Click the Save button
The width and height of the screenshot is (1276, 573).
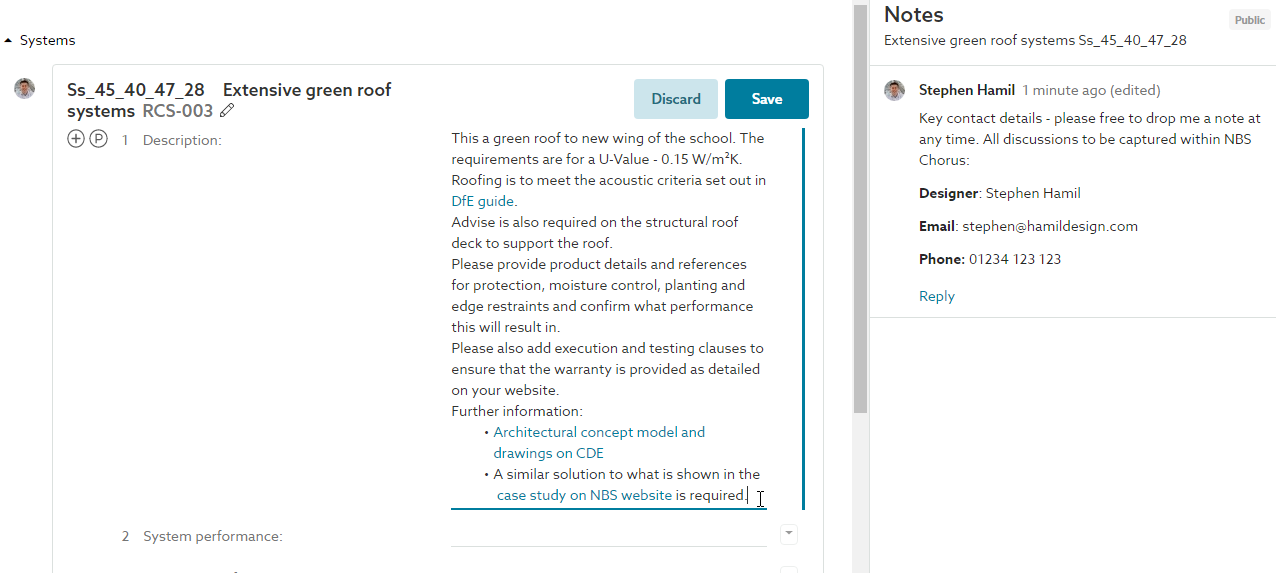[767, 99]
